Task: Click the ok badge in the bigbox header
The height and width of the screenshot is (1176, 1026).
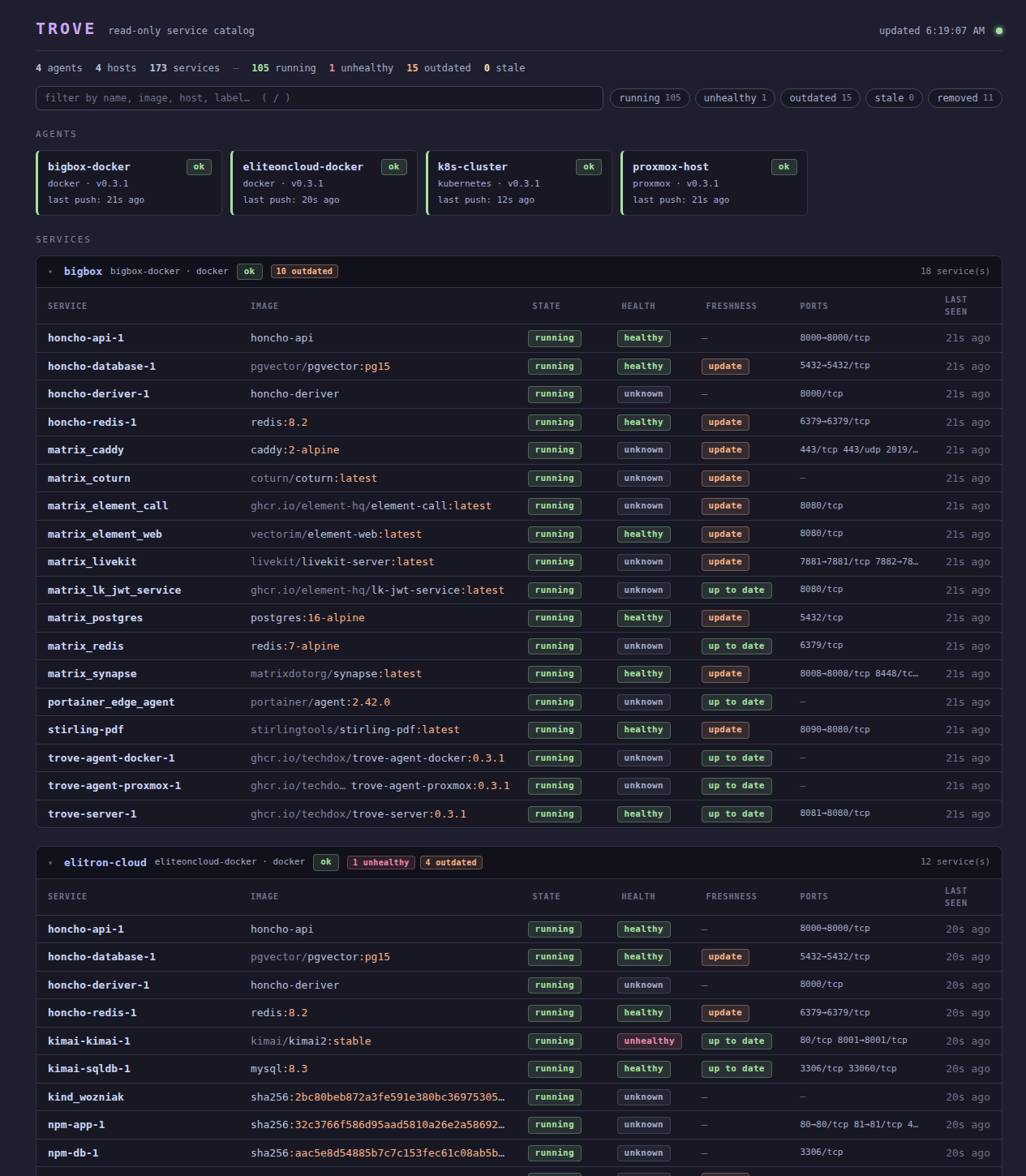Action: [250, 272]
